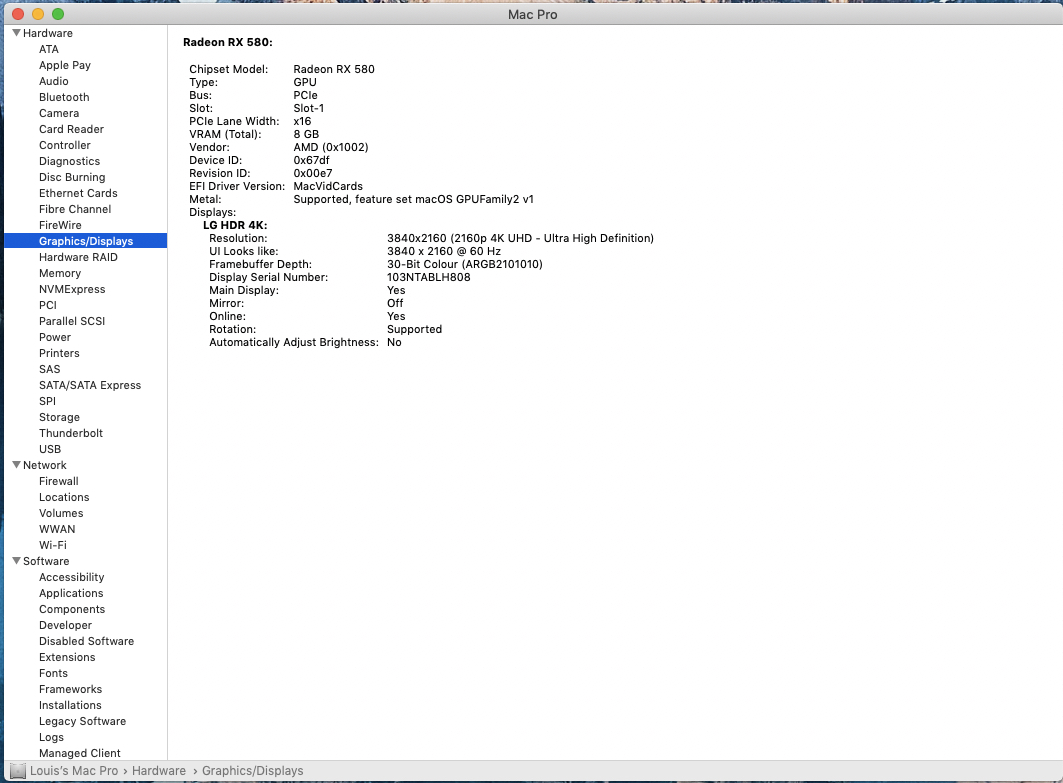Select Applications under Software
The width and height of the screenshot is (1063, 783).
click(71, 593)
